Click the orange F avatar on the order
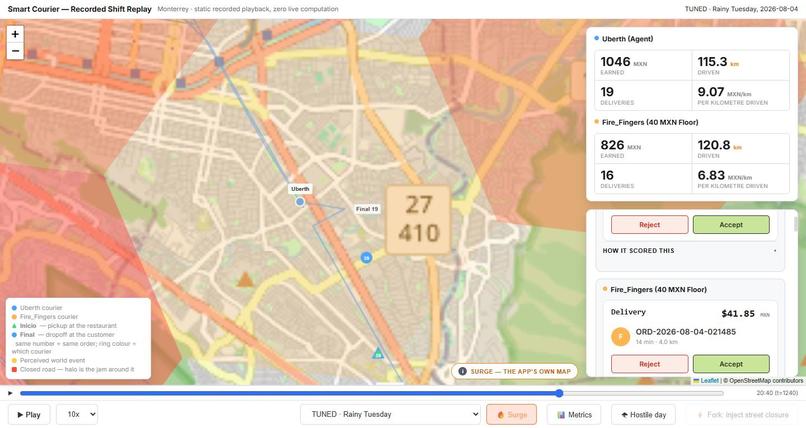806x428 pixels. pyautogui.click(x=620, y=337)
